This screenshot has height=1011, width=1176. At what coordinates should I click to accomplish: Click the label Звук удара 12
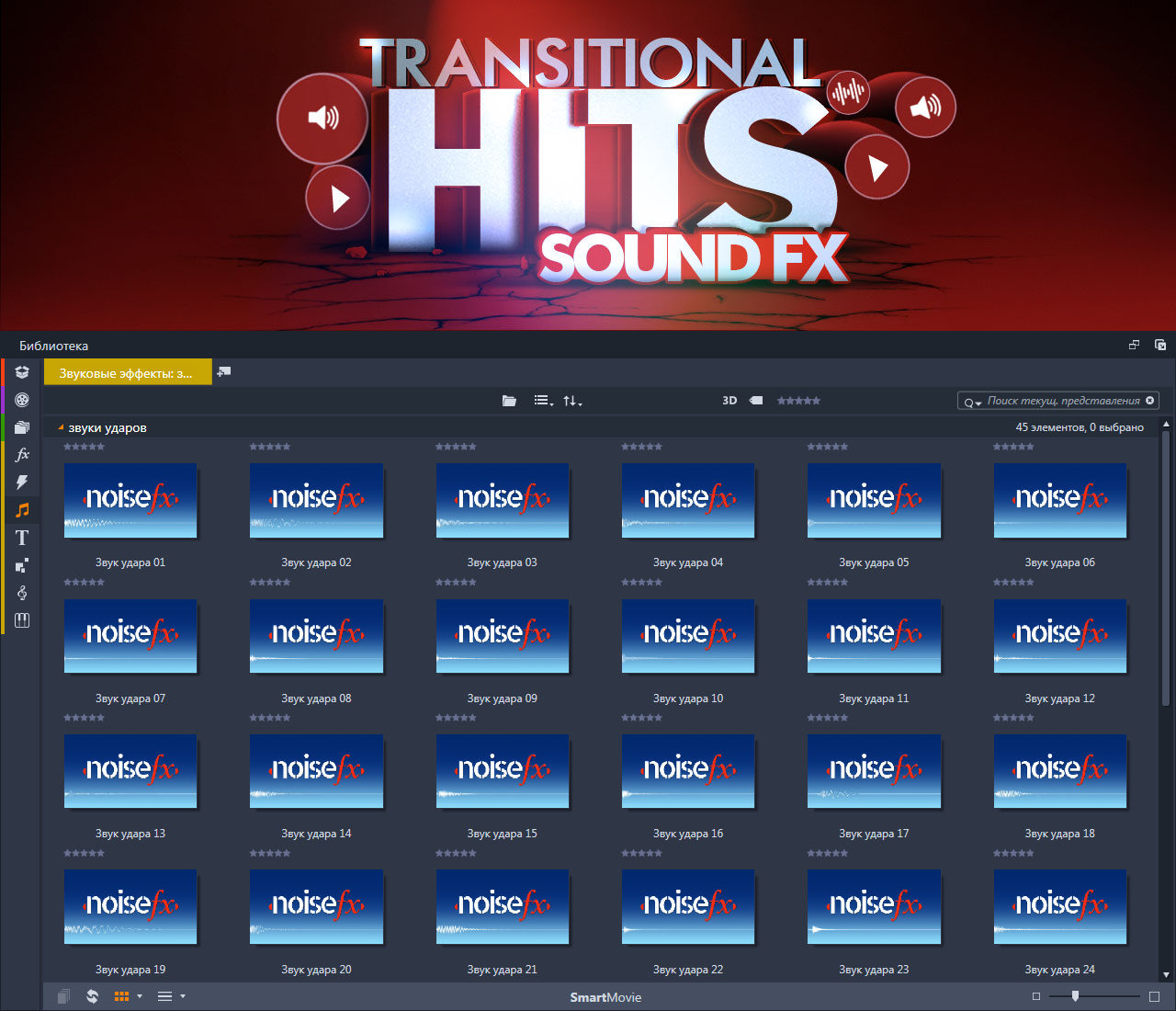[1060, 699]
